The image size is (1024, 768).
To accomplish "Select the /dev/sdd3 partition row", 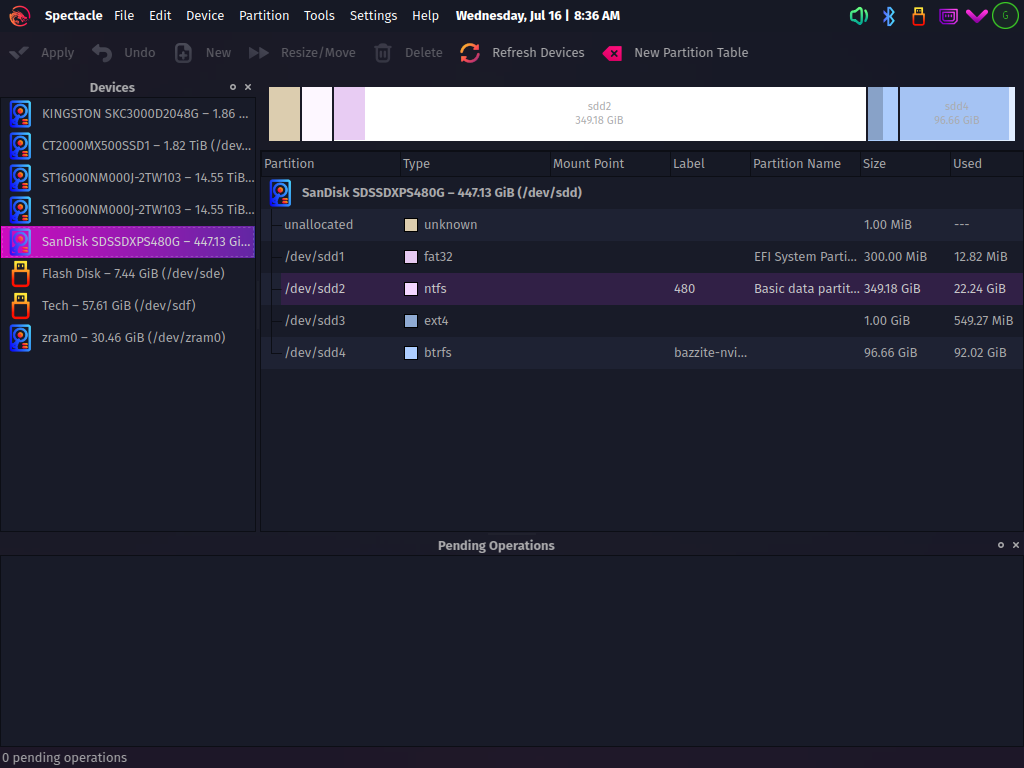I will click(642, 321).
